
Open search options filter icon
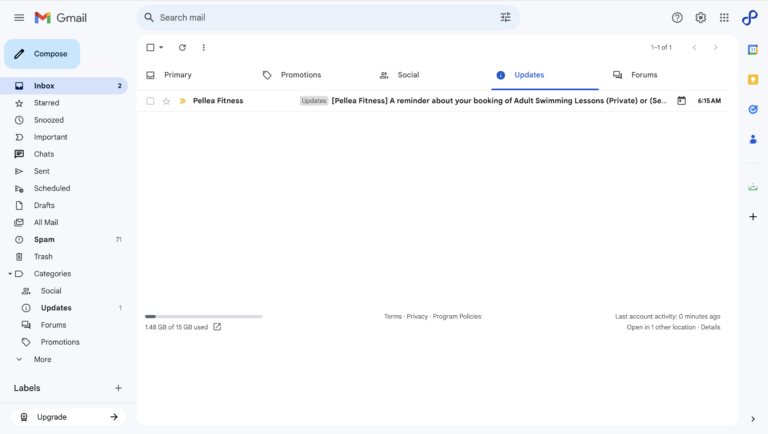[505, 18]
